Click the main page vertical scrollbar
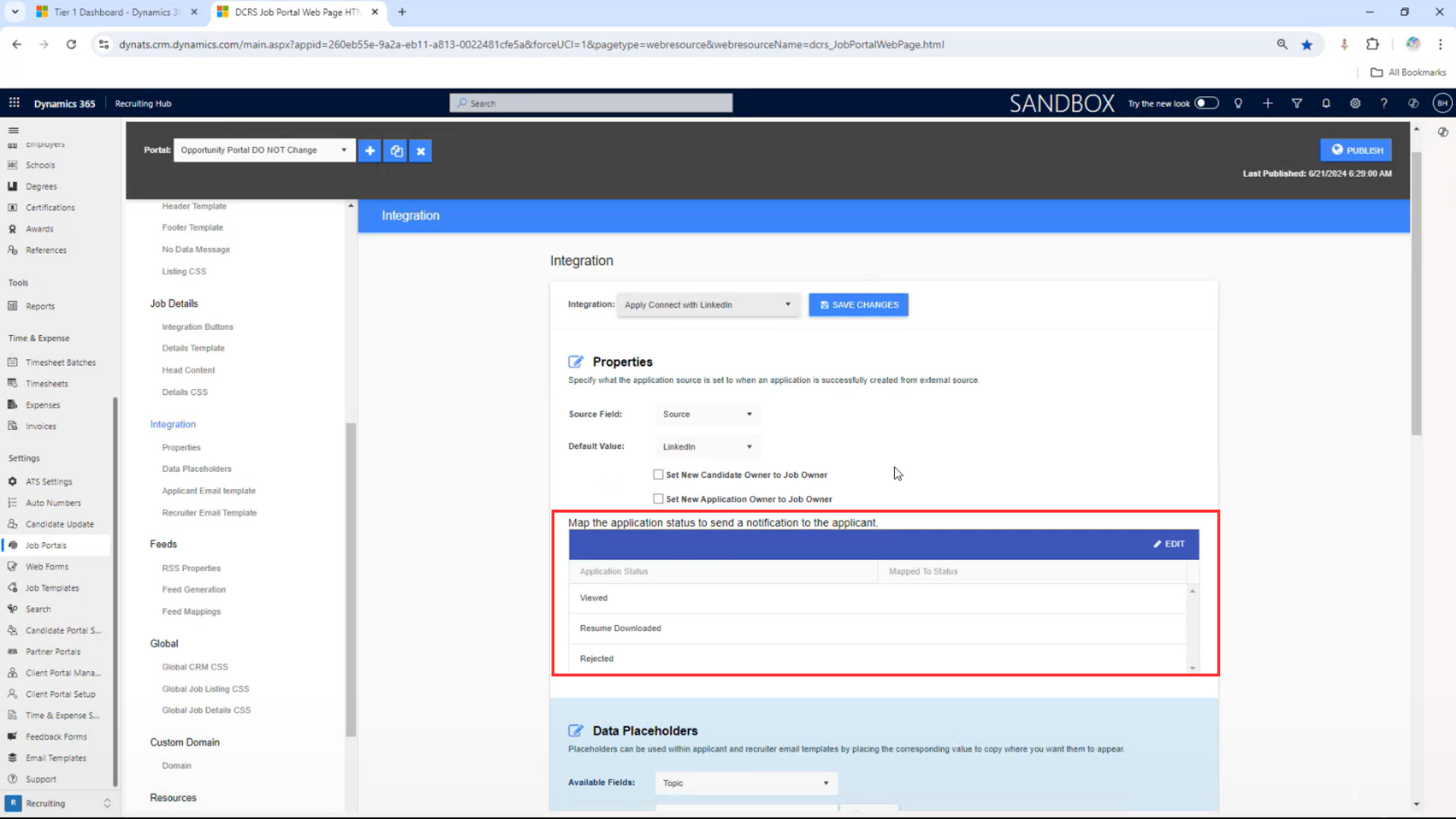 (x=1416, y=293)
